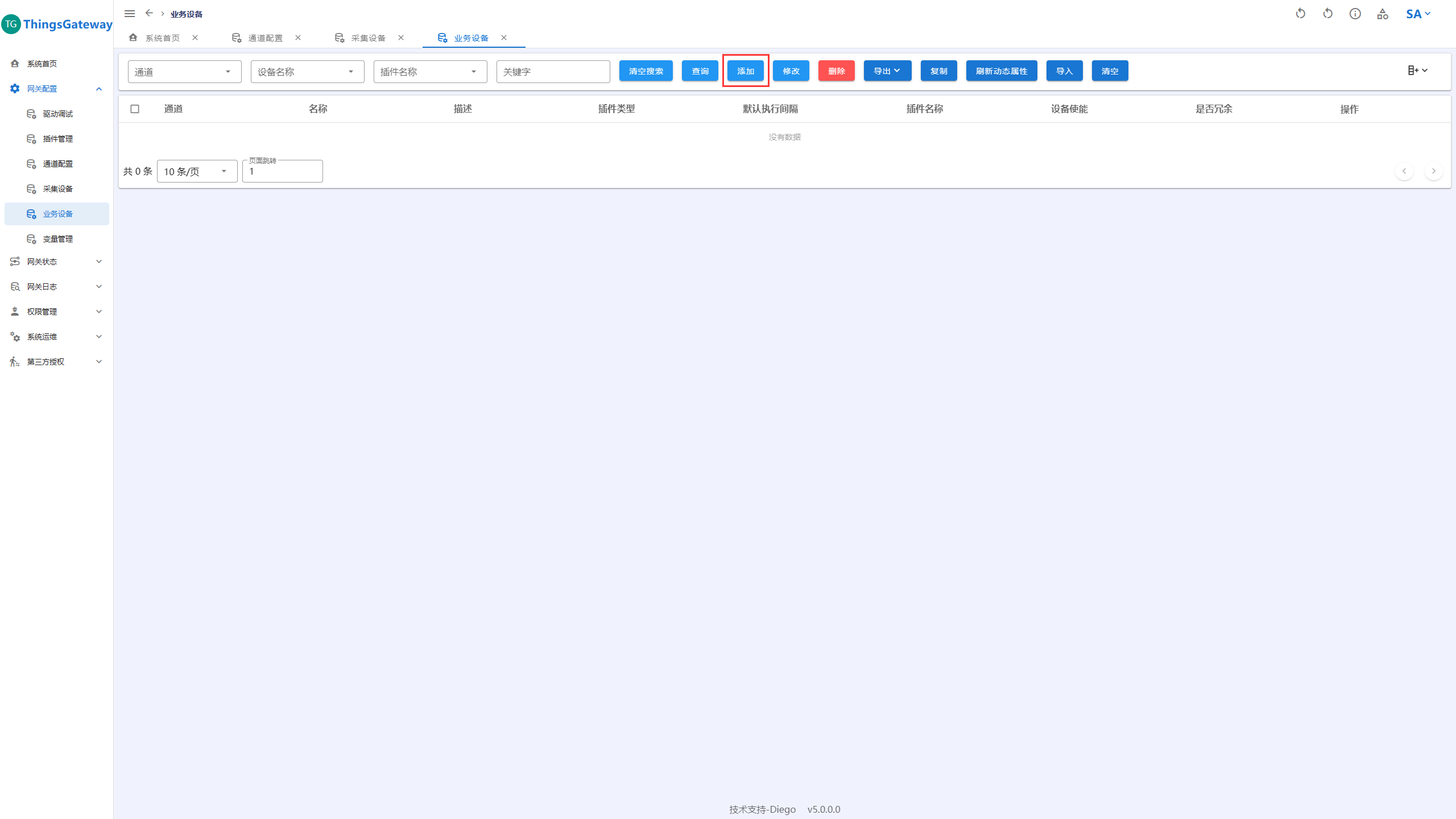Image resolution: width=1456 pixels, height=819 pixels.
Task: Click the info circle icon
Action: point(1355,14)
